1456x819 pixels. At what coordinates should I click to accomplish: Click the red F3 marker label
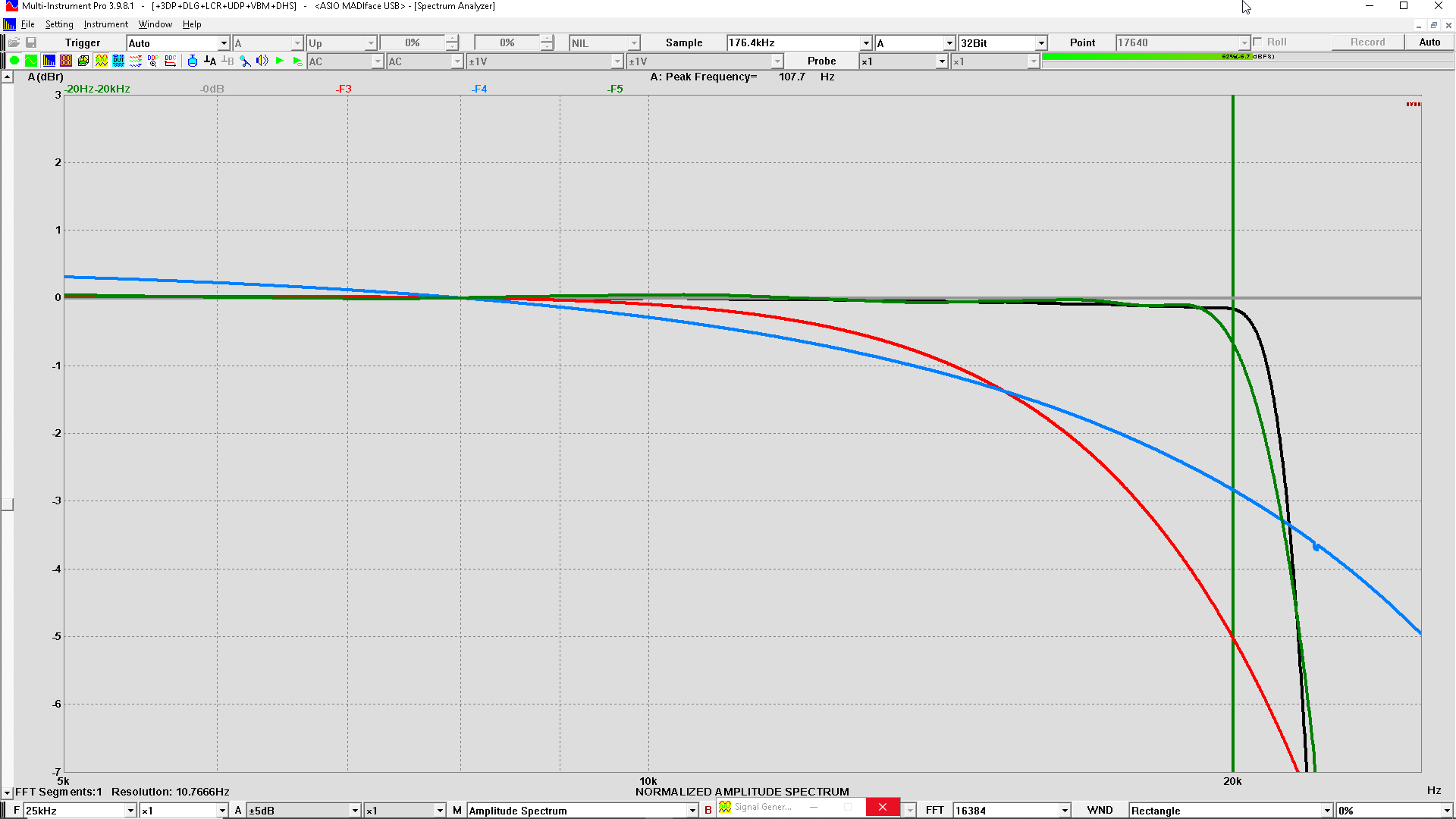pyautogui.click(x=344, y=89)
